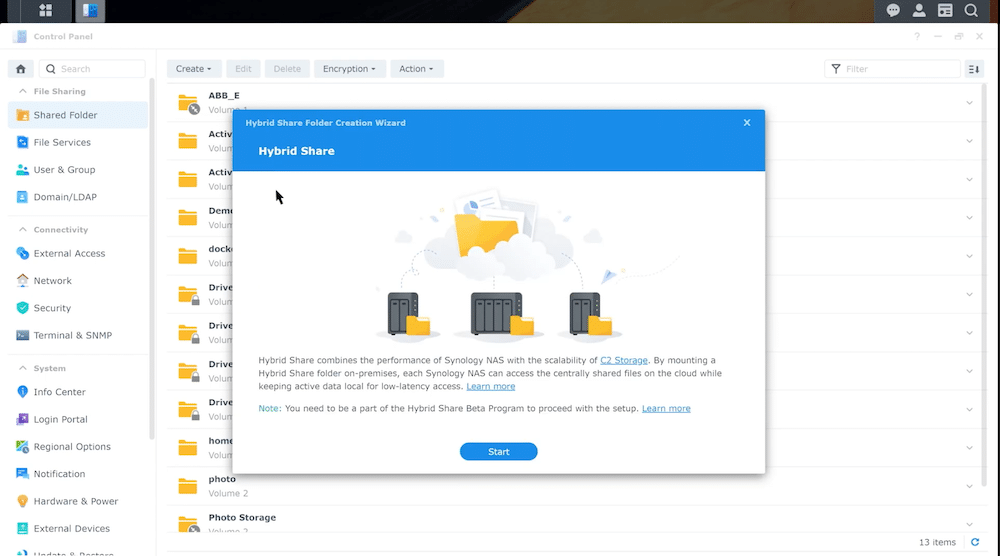Image resolution: width=1000 pixels, height=556 pixels.
Task: Click the sort order toggle icon
Action: click(x=974, y=69)
